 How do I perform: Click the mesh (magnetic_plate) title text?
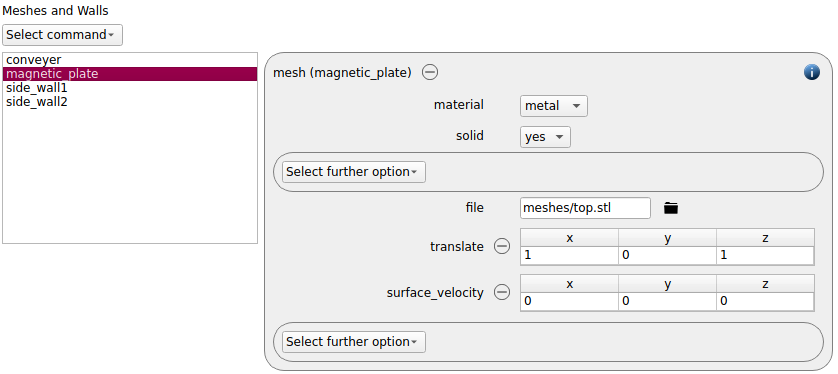tap(343, 73)
